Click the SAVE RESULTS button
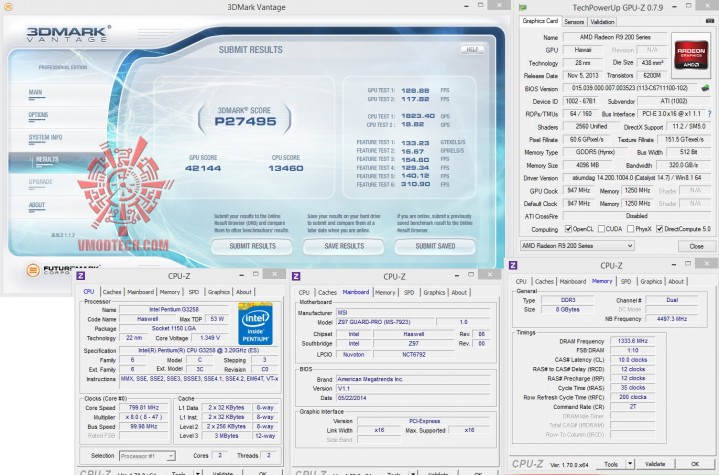The image size is (719, 475). tap(343, 246)
